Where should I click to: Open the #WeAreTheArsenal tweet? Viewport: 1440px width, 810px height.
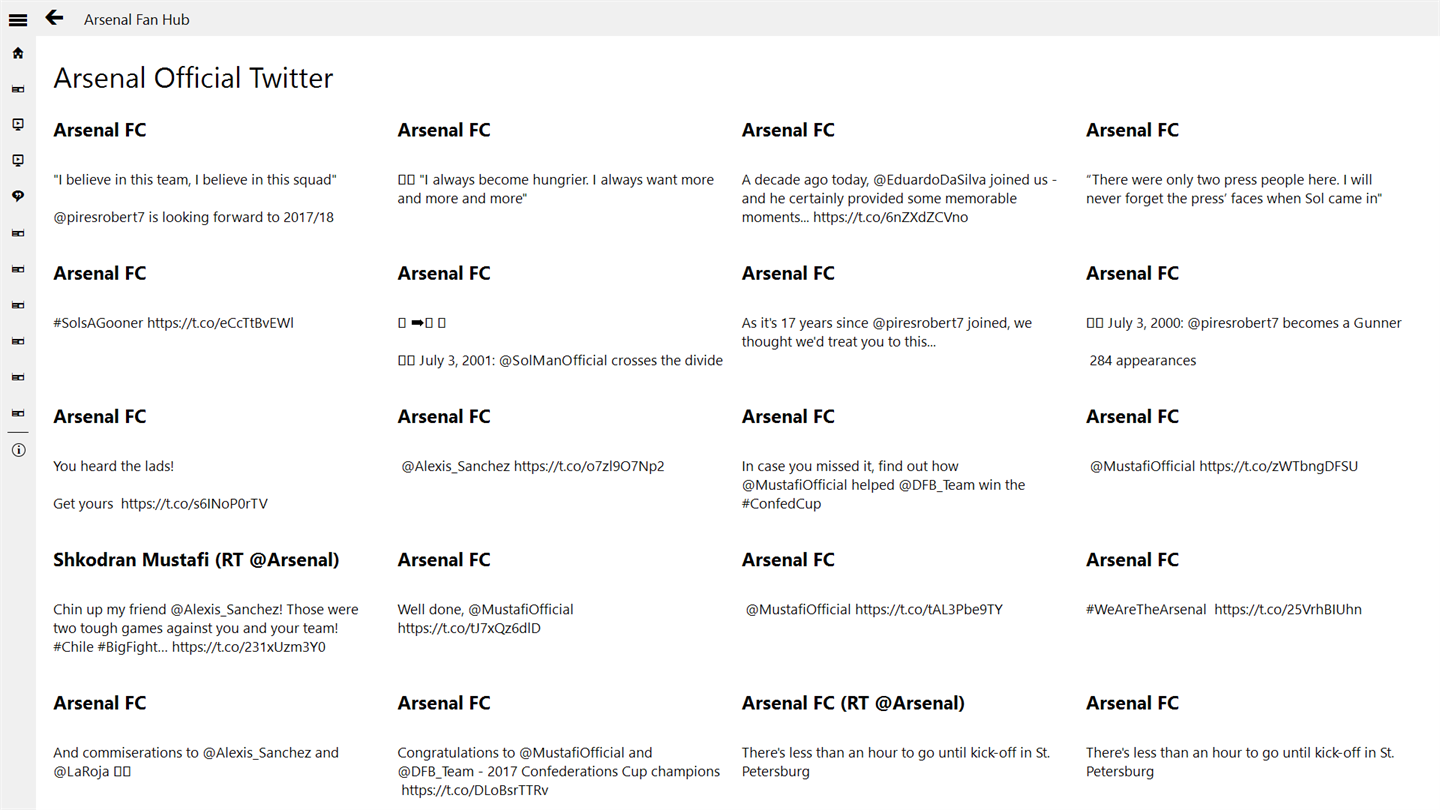[x=1223, y=609]
